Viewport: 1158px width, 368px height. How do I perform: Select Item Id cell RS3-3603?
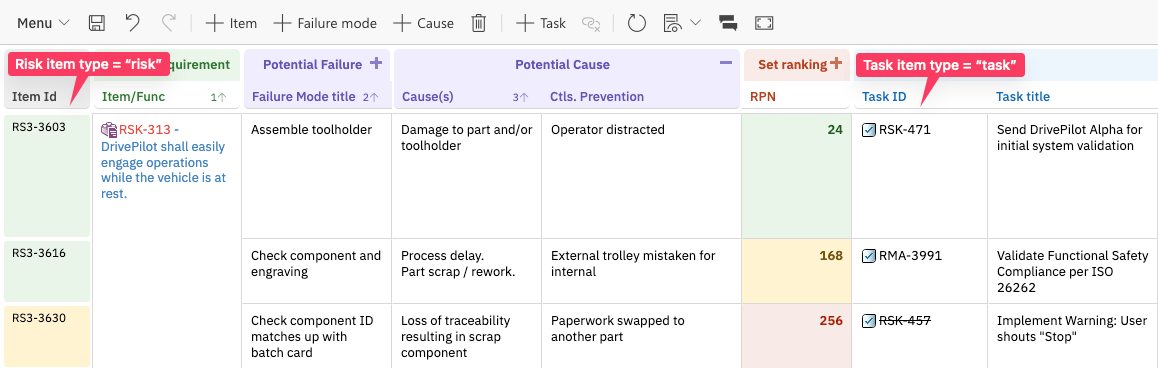click(x=47, y=176)
